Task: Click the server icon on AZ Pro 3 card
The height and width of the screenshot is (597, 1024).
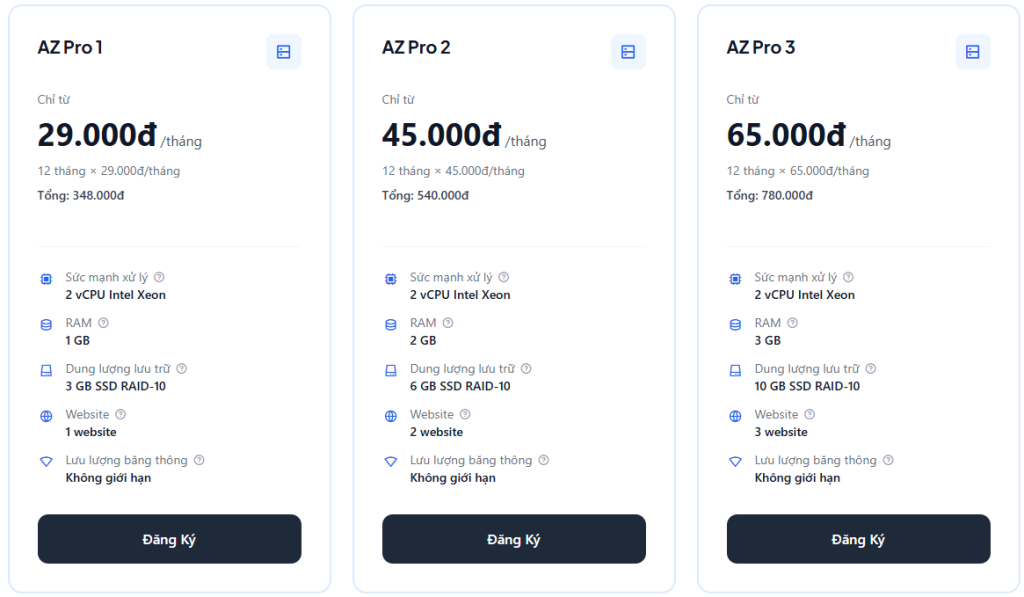Action: click(972, 52)
